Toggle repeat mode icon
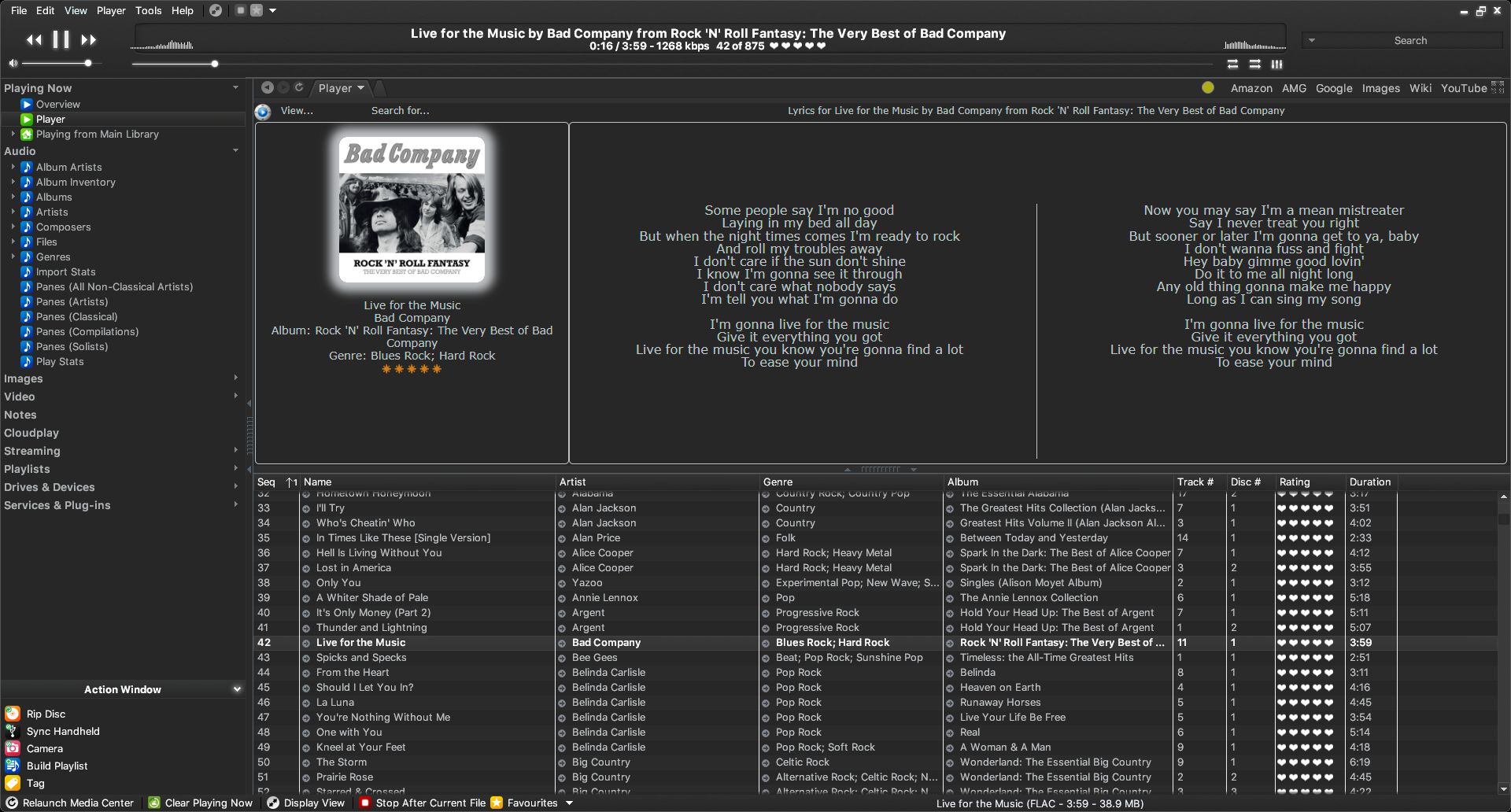1511x812 pixels. point(1232,64)
